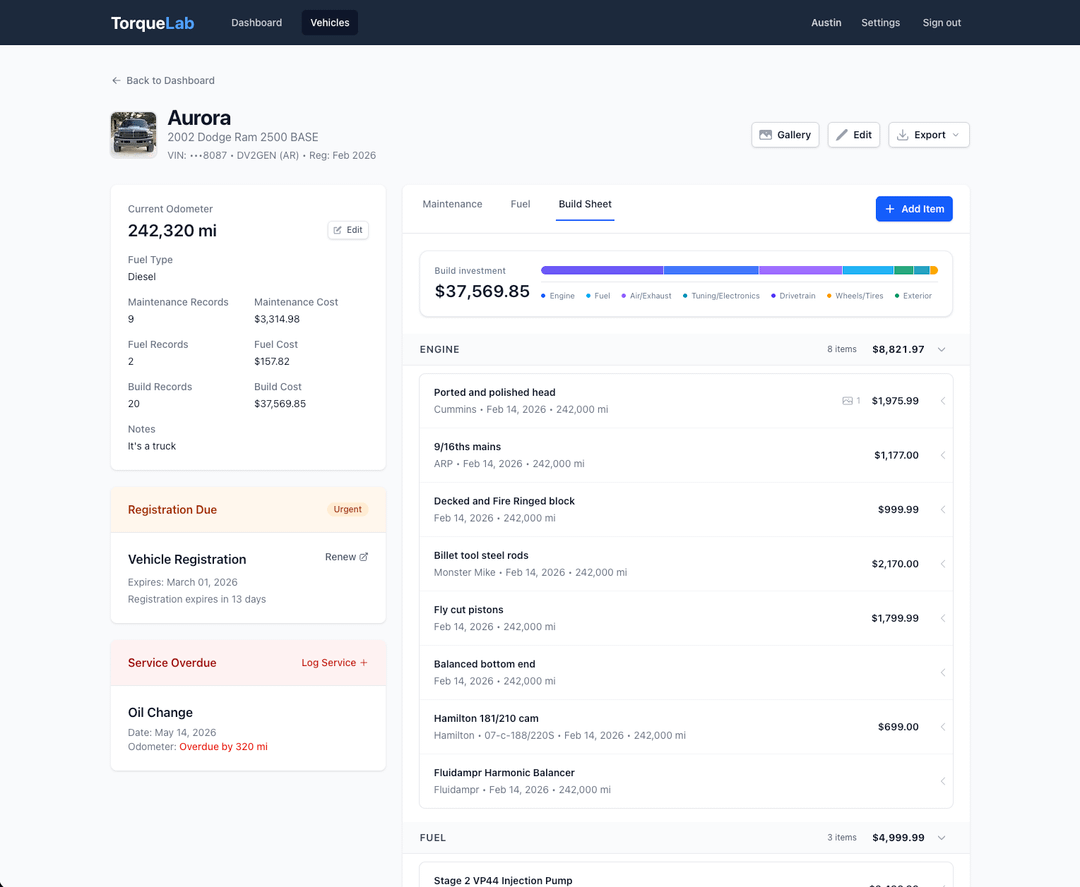Click the odometer Edit button
1080x887 pixels.
coord(348,230)
